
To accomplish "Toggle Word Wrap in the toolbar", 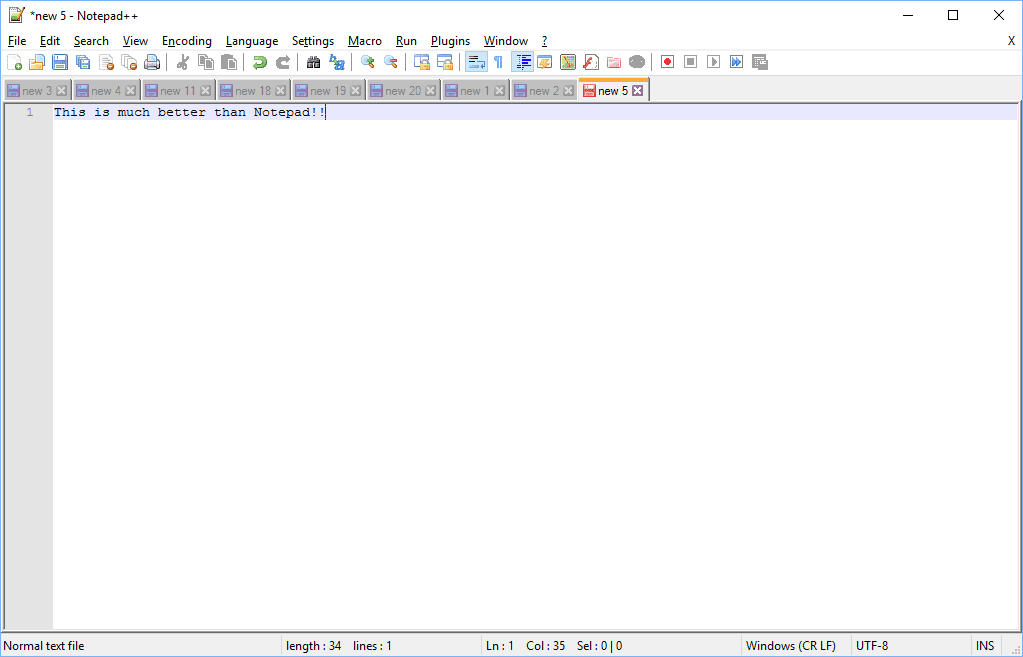I will [476, 62].
